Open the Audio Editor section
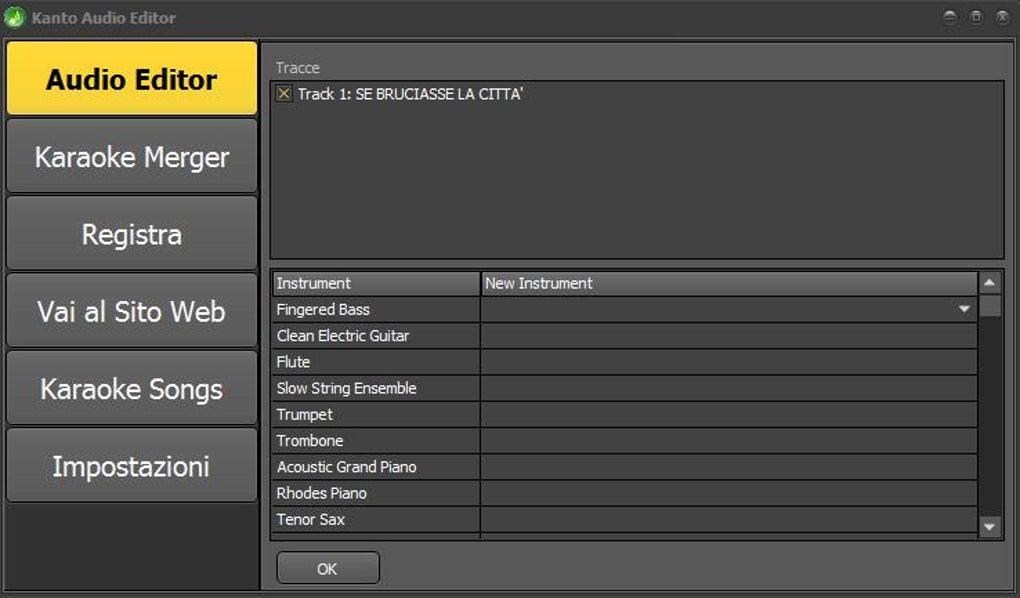 pyautogui.click(x=132, y=79)
